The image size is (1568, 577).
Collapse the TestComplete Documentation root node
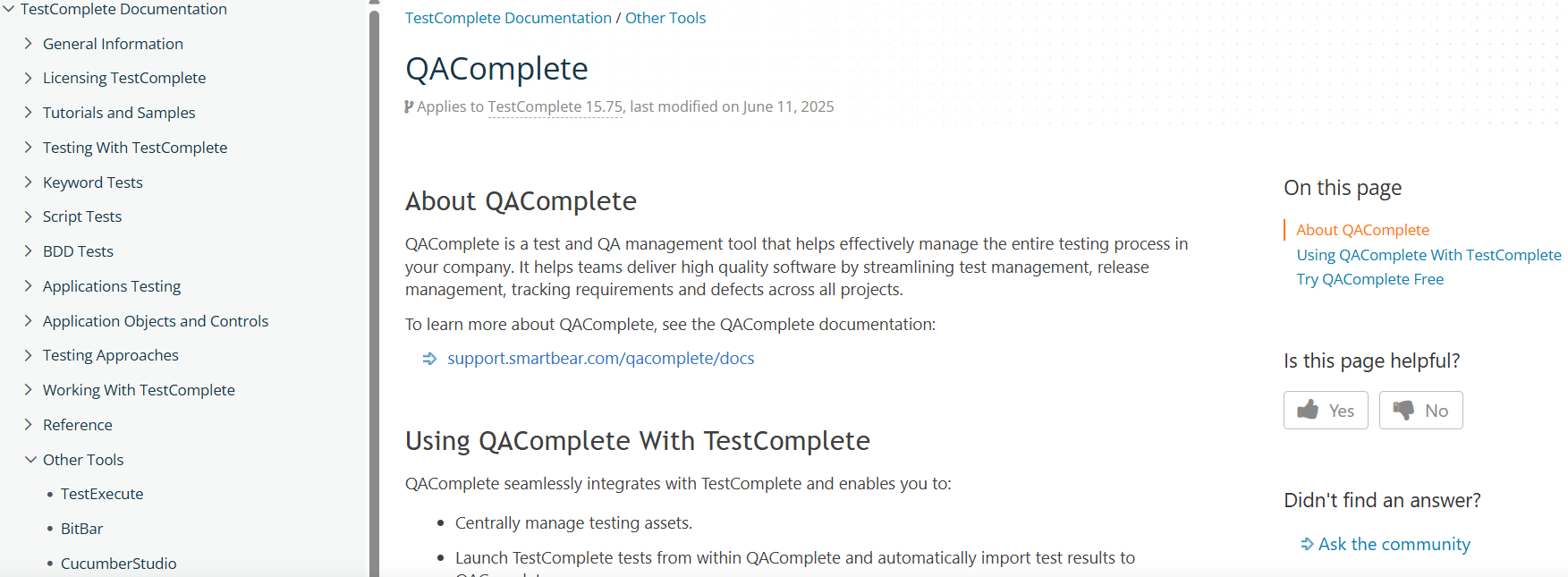(x=8, y=9)
